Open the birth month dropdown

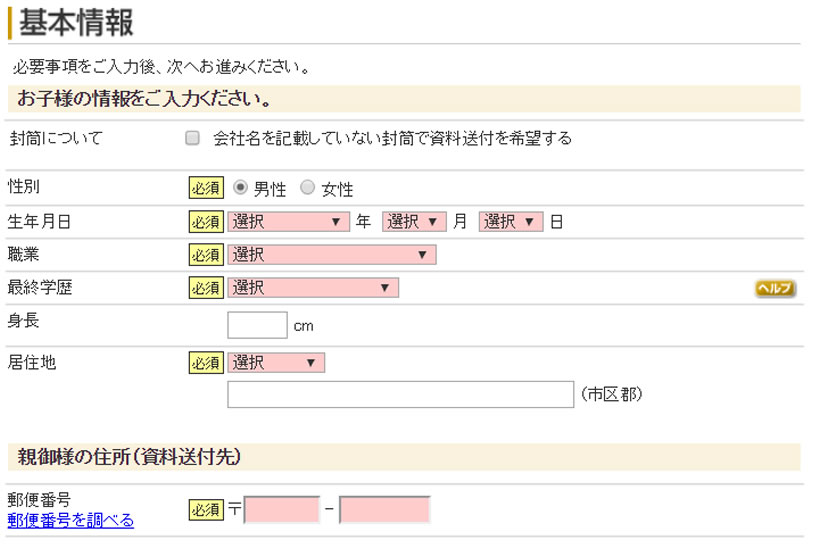(x=413, y=222)
